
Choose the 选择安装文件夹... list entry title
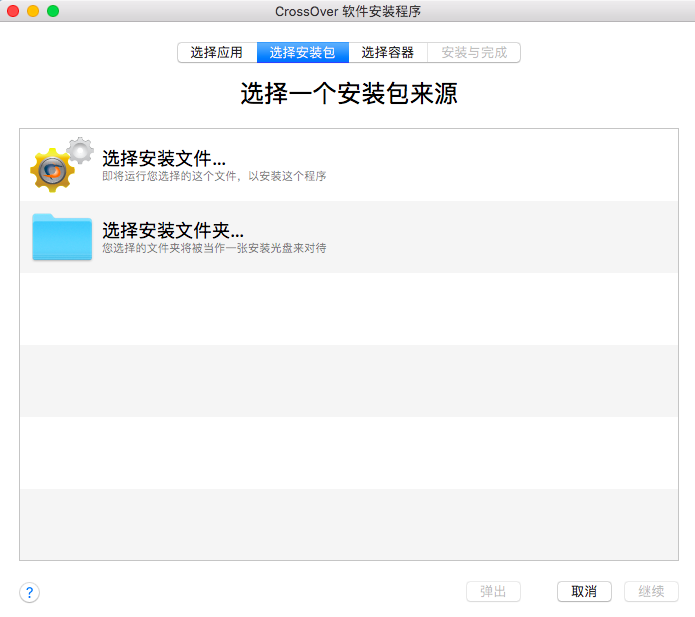tap(173, 229)
